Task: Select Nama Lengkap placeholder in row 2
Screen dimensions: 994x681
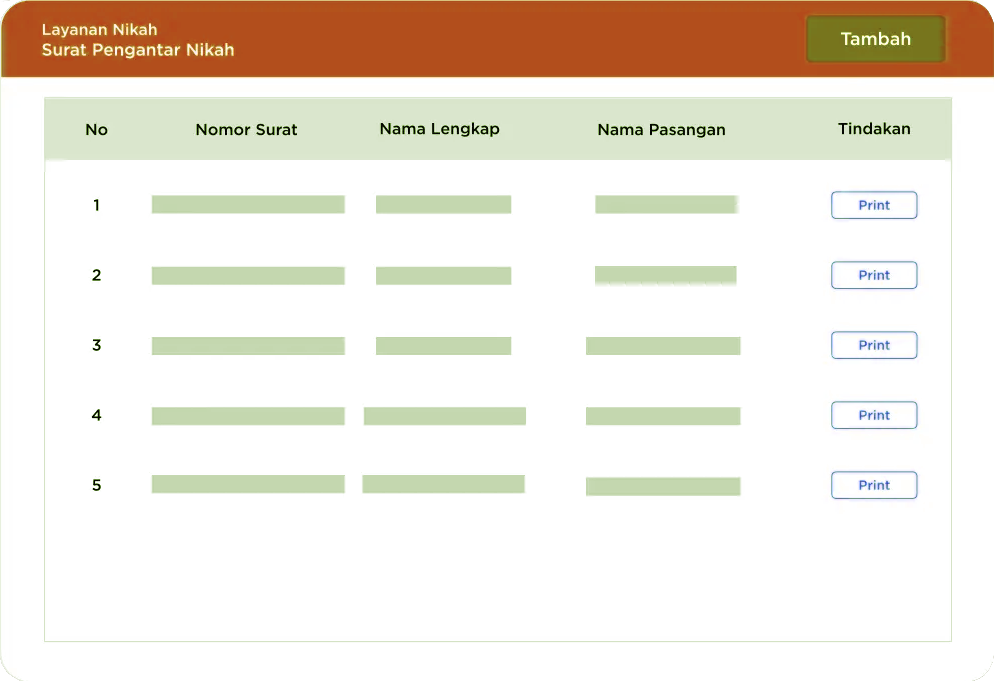Action: tap(443, 276)
